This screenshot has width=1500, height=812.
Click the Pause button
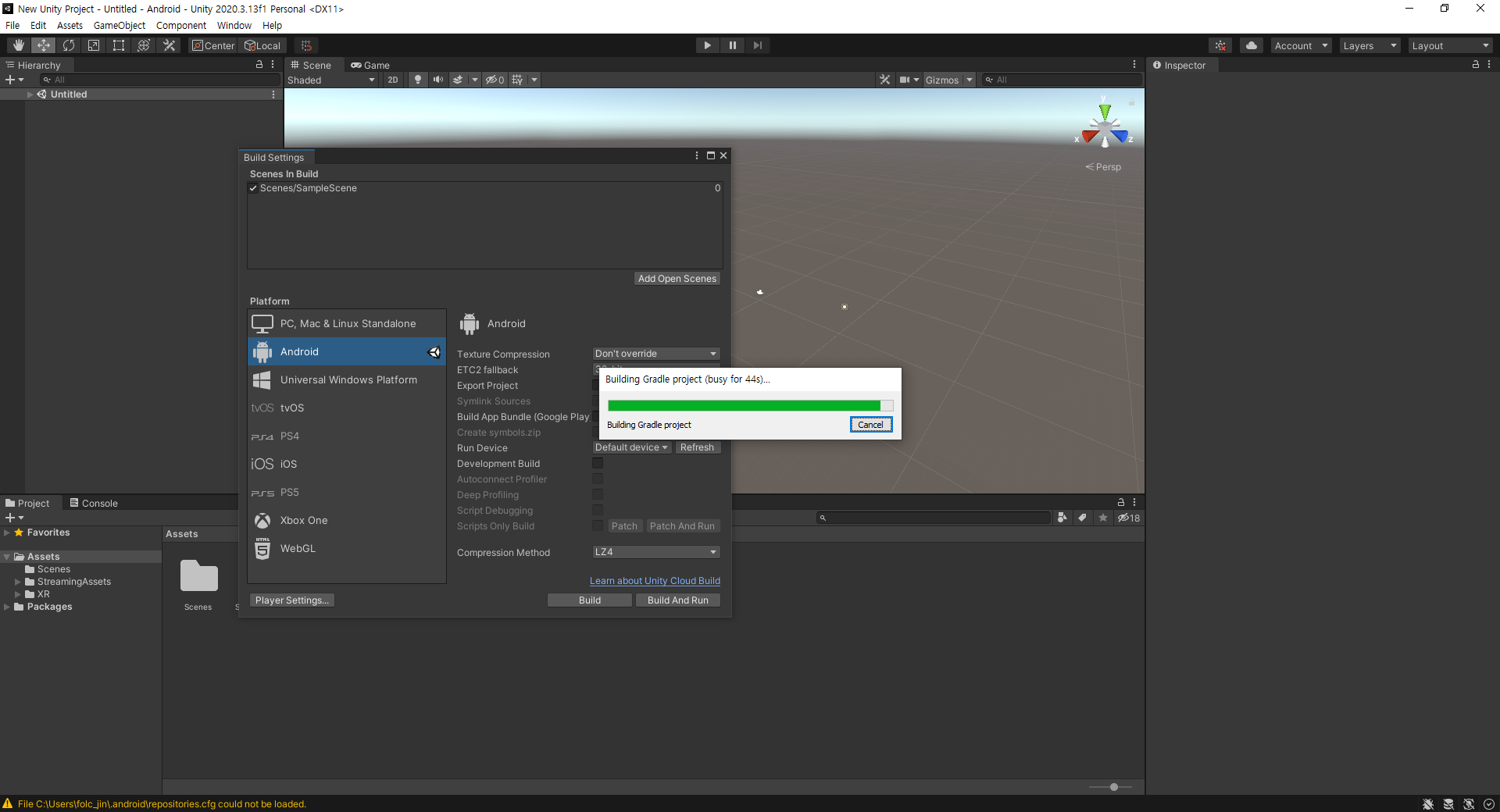point(732,45)
